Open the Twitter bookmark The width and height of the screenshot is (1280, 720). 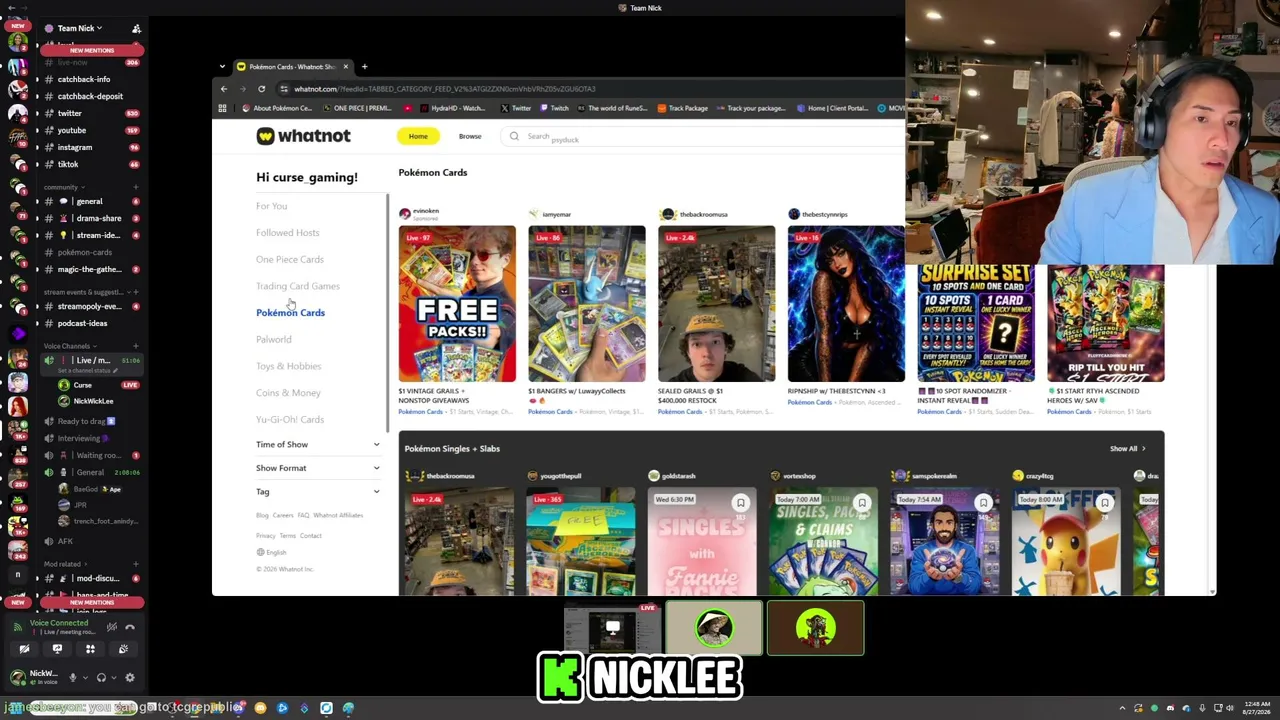click(x=516, y=108)
